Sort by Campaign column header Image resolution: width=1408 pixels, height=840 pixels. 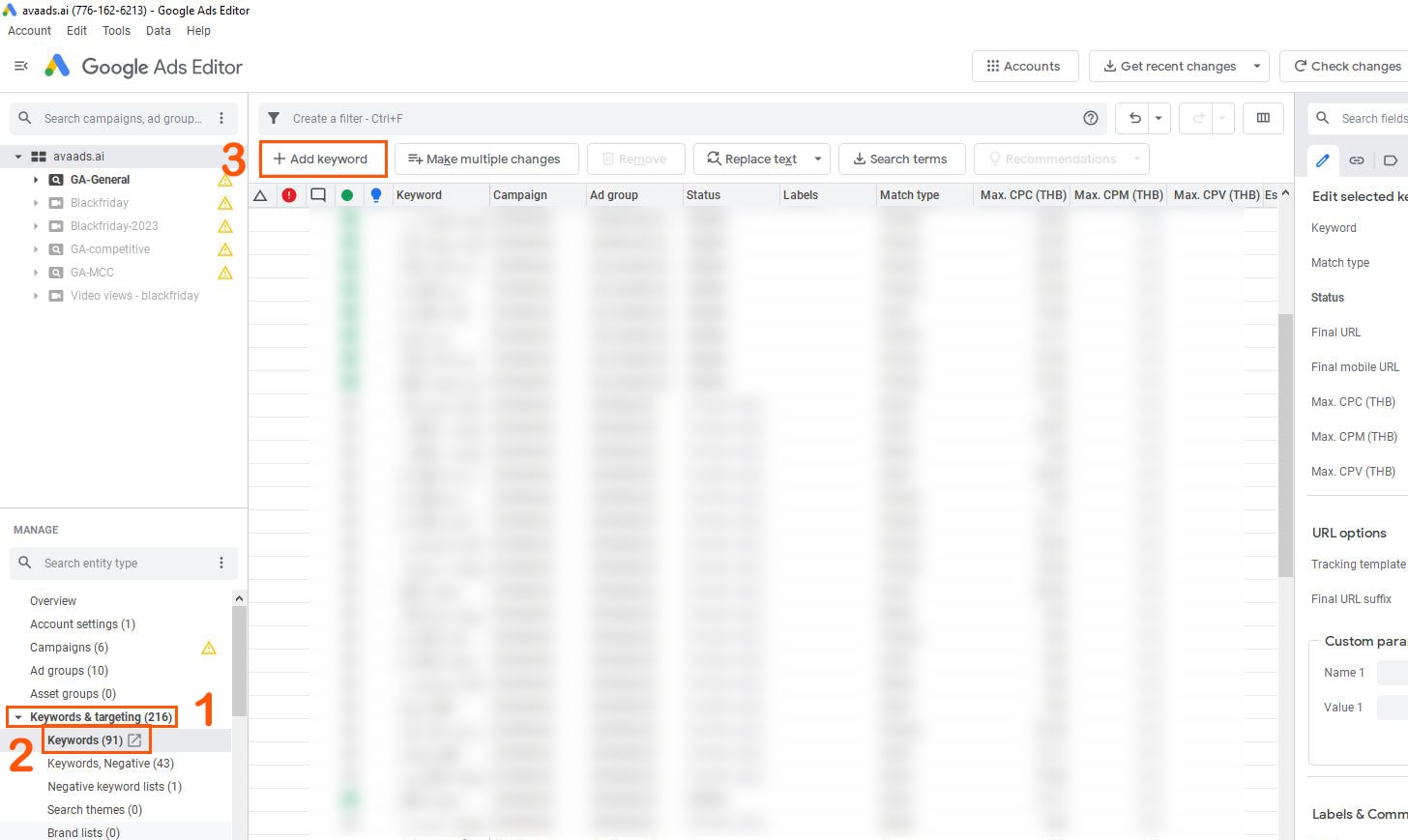click(537, 195)
